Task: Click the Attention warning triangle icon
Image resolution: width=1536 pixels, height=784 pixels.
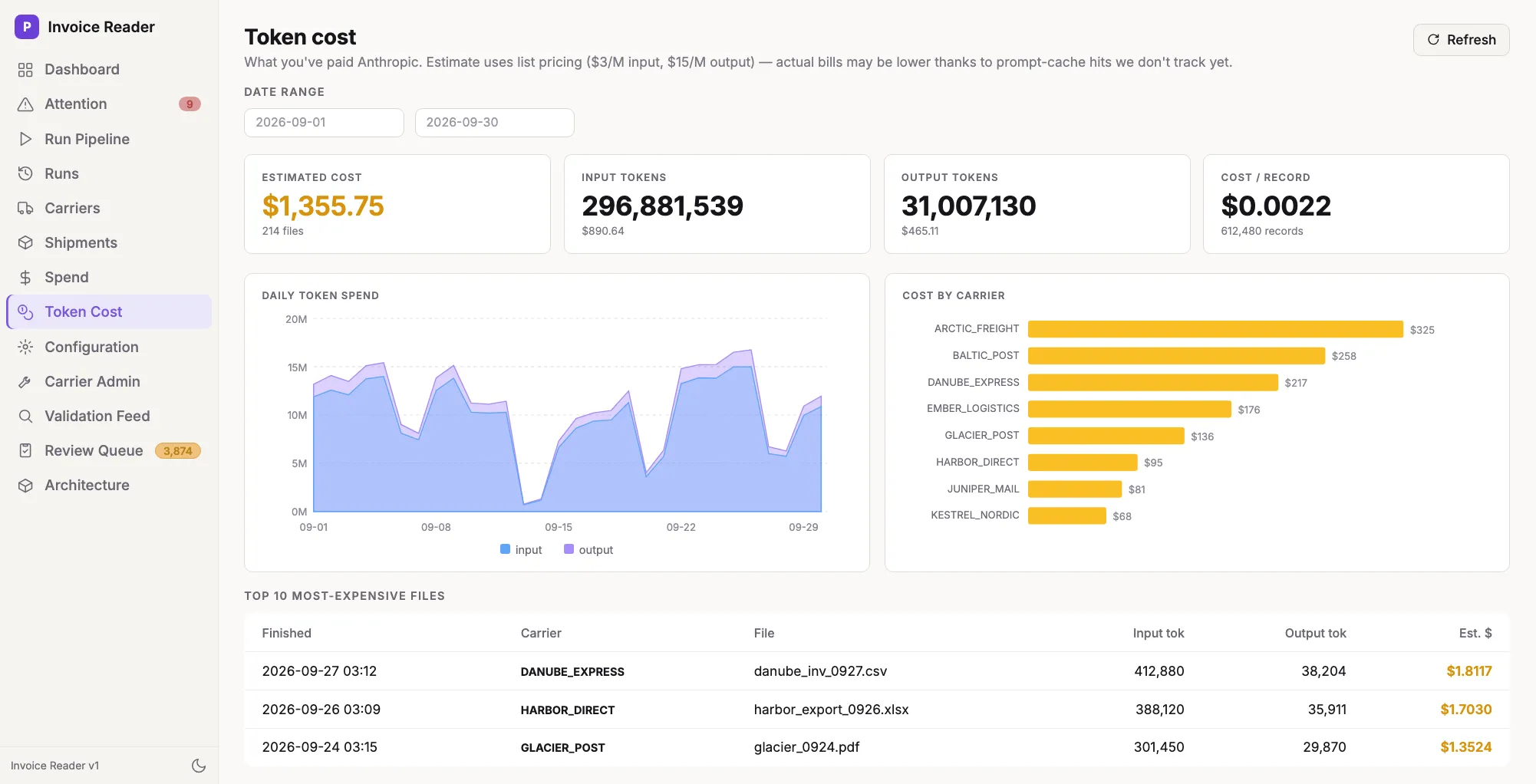Action: pos(25,104)
